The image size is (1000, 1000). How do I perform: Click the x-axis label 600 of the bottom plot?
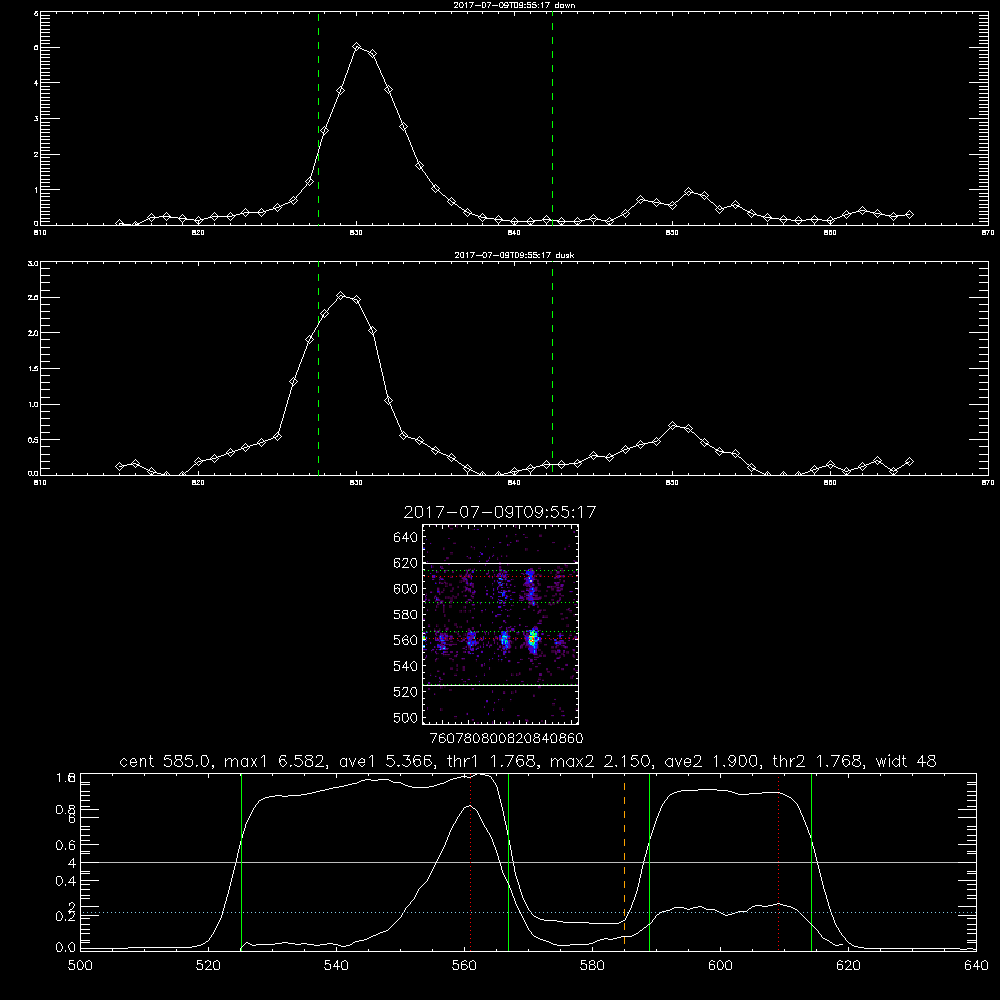click(x=720, y=966)
